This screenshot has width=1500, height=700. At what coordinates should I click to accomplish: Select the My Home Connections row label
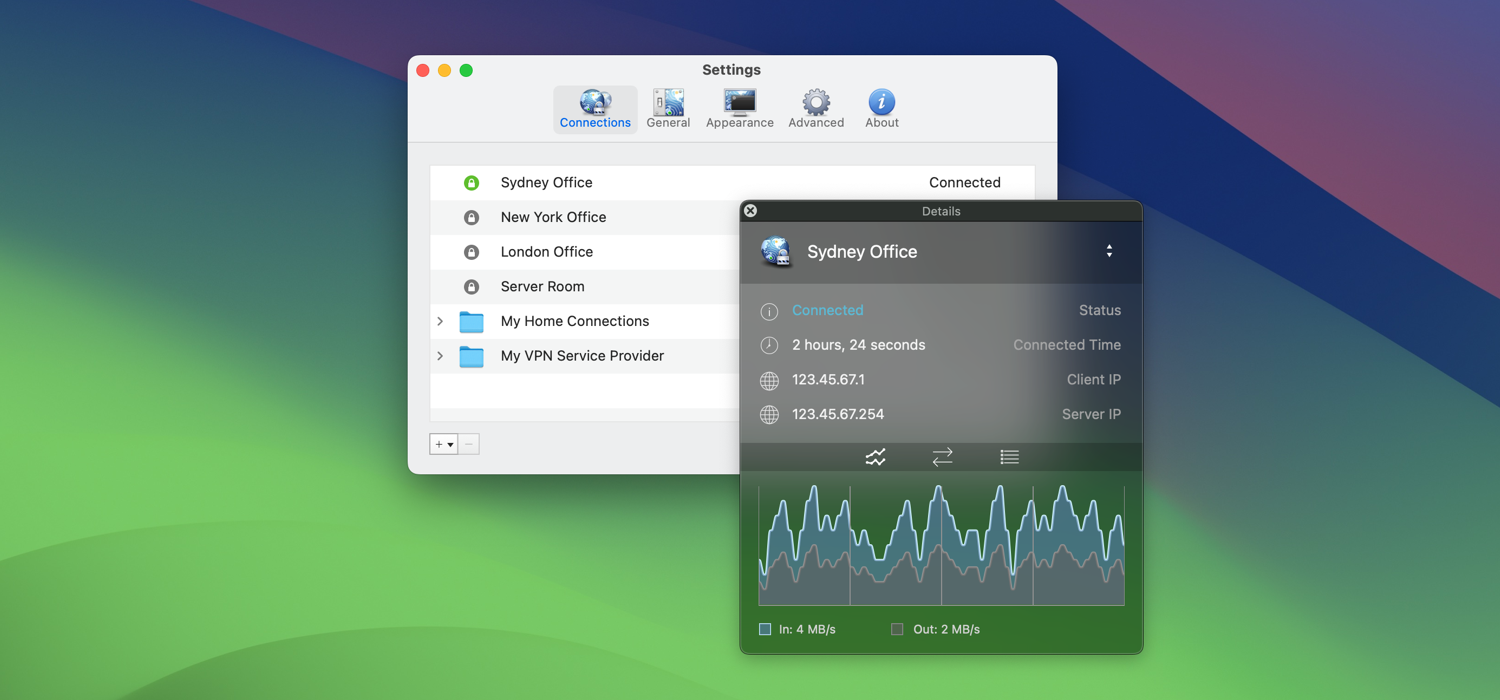coord(575,321)
